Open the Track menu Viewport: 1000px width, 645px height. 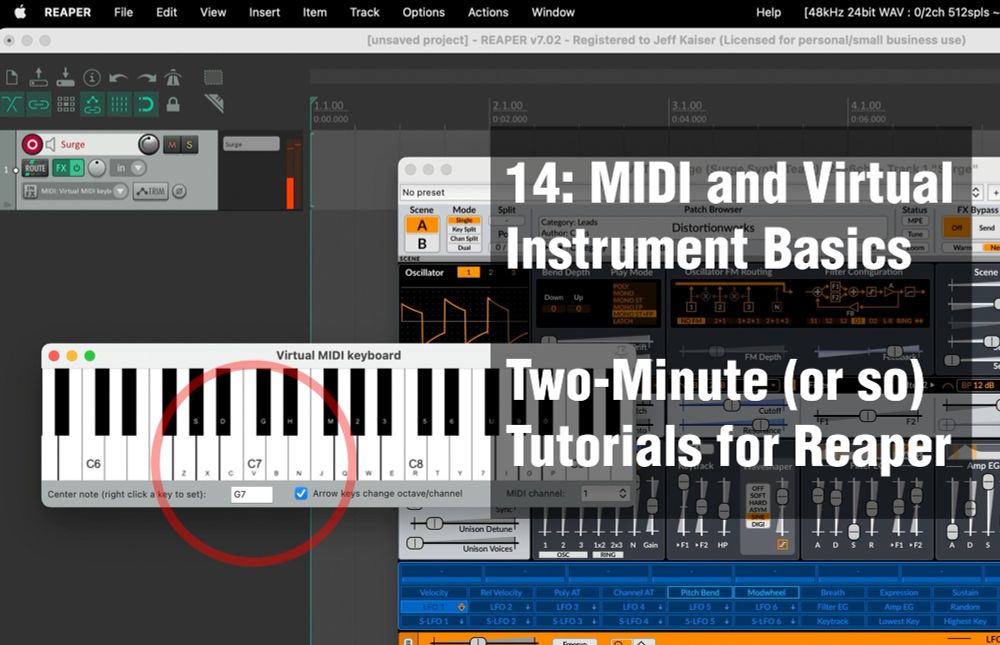pos(364,12)
